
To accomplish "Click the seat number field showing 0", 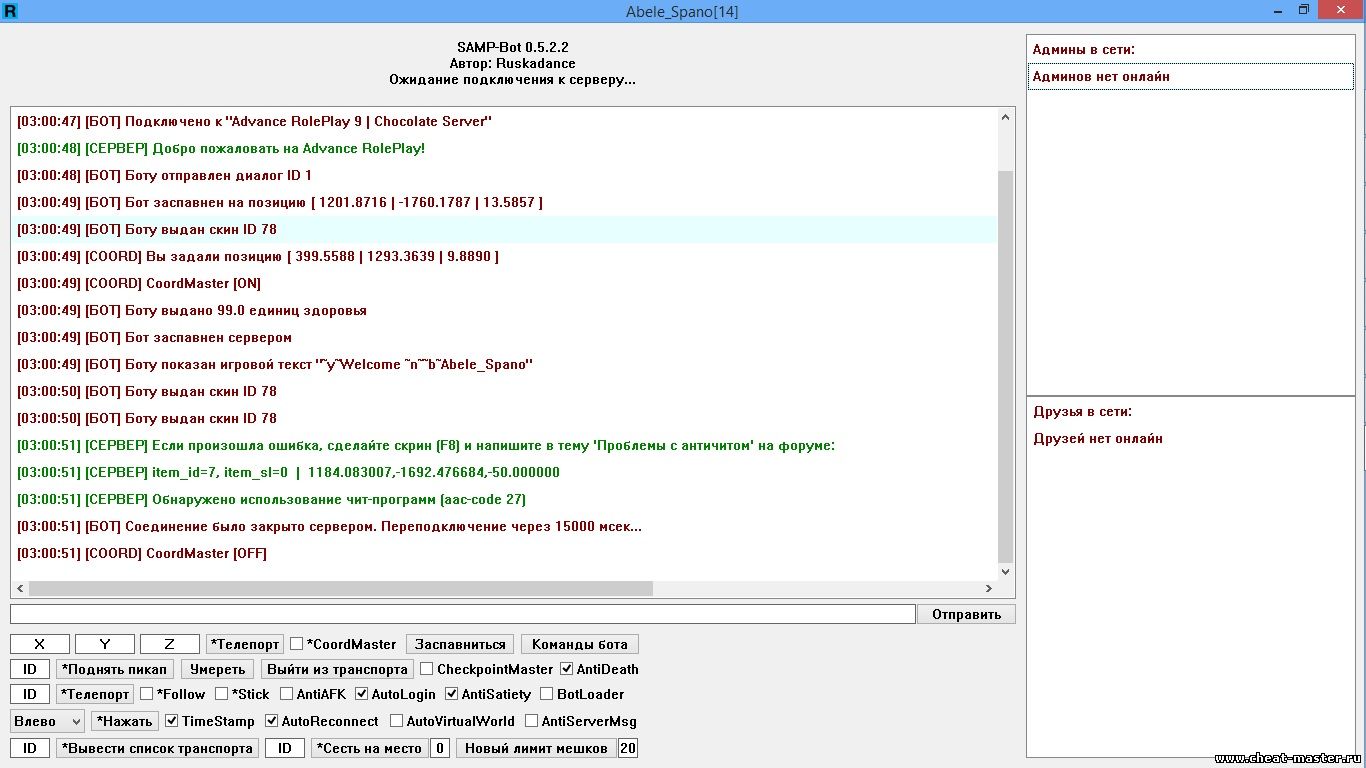I will tap(439, 748).
